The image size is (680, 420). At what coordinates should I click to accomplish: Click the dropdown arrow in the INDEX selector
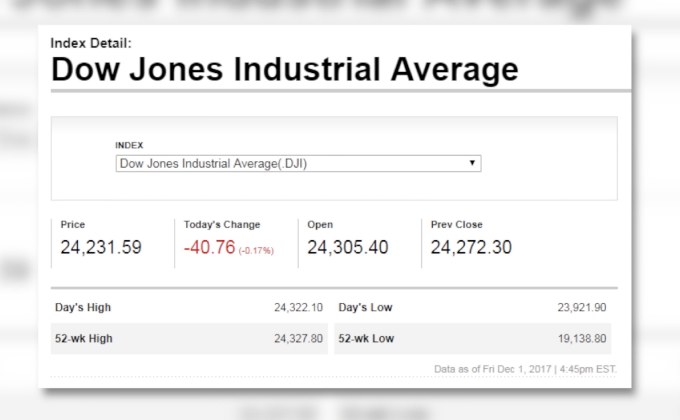(x=472, y=163)
